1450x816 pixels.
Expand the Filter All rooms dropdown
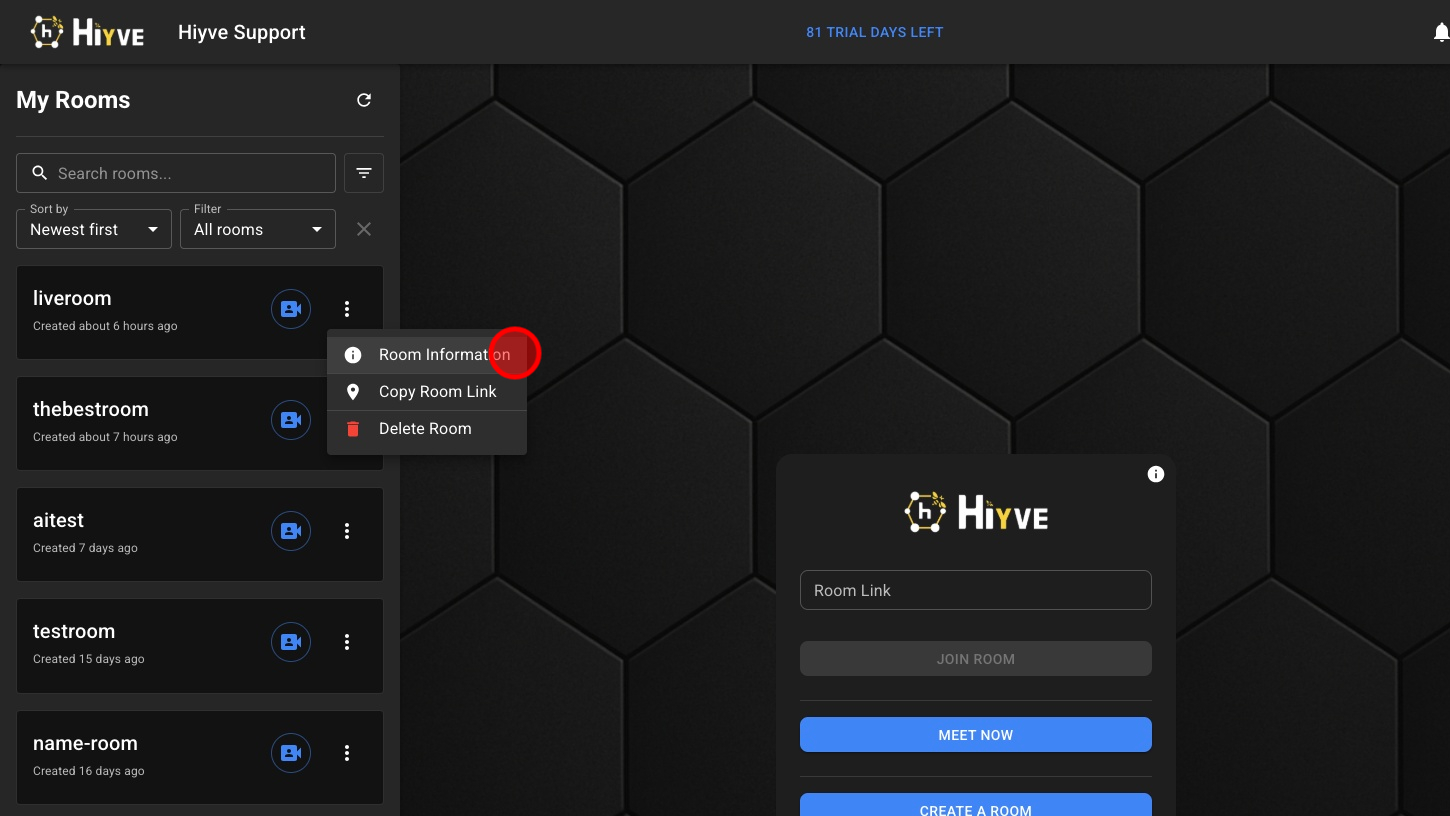click(258, 229)
